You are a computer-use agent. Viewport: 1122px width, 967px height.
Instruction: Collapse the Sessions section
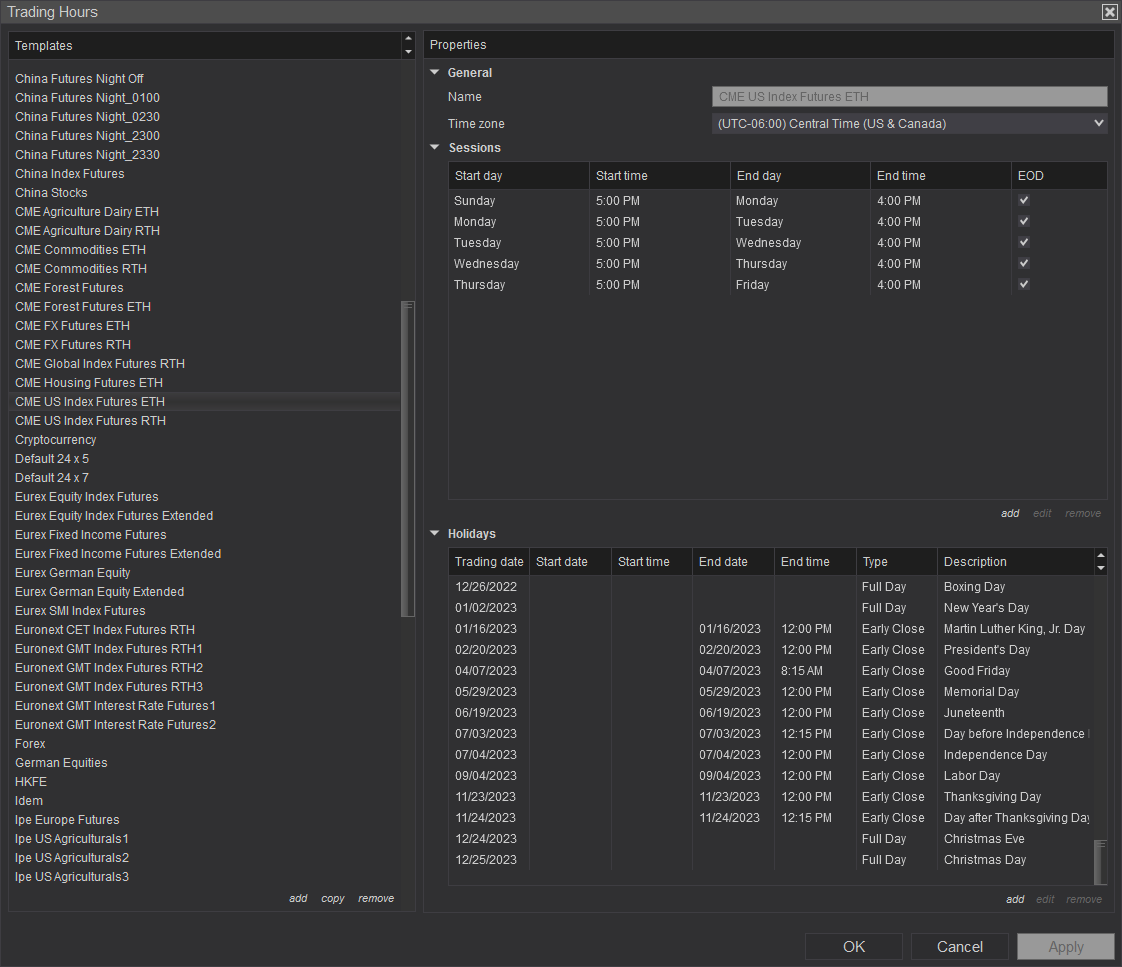434,147
